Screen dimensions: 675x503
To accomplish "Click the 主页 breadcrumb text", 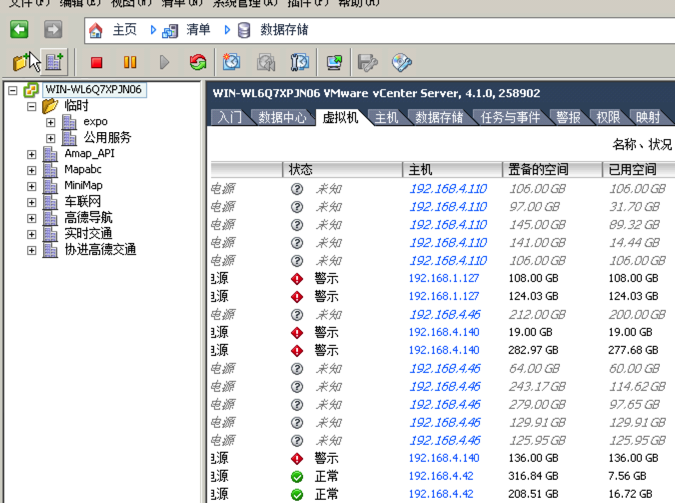I will click(x=124, y=30).
